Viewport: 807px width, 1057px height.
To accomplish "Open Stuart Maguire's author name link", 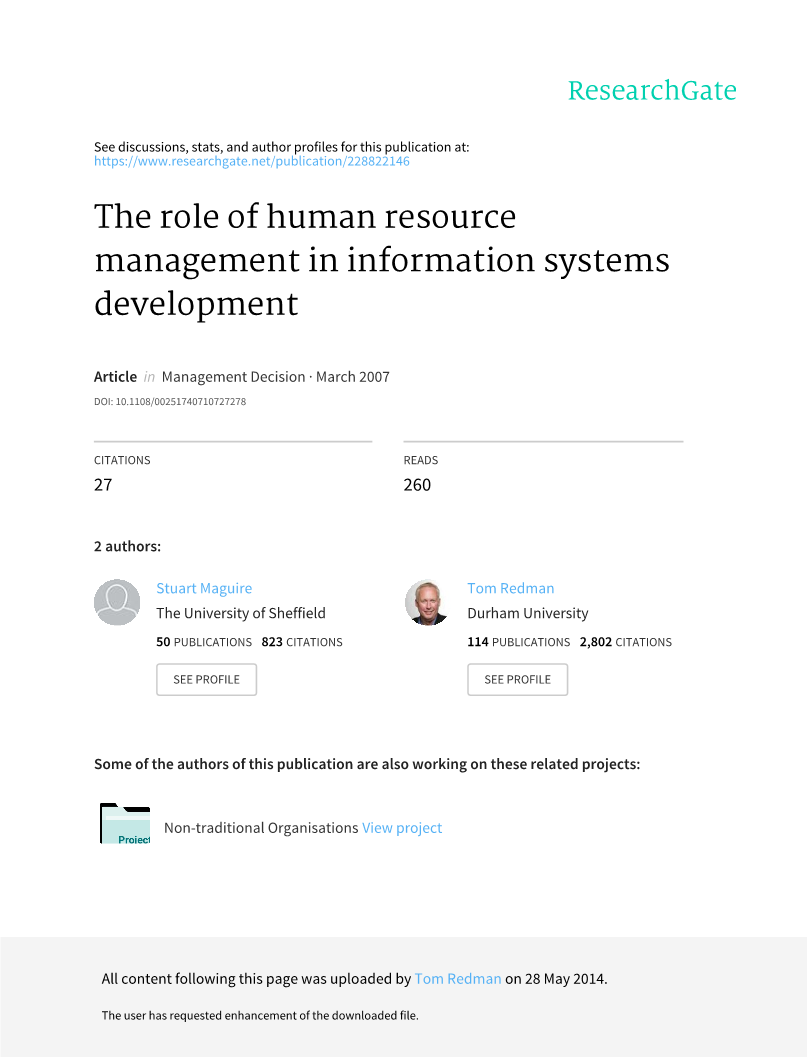I will [x=204, y=588].
